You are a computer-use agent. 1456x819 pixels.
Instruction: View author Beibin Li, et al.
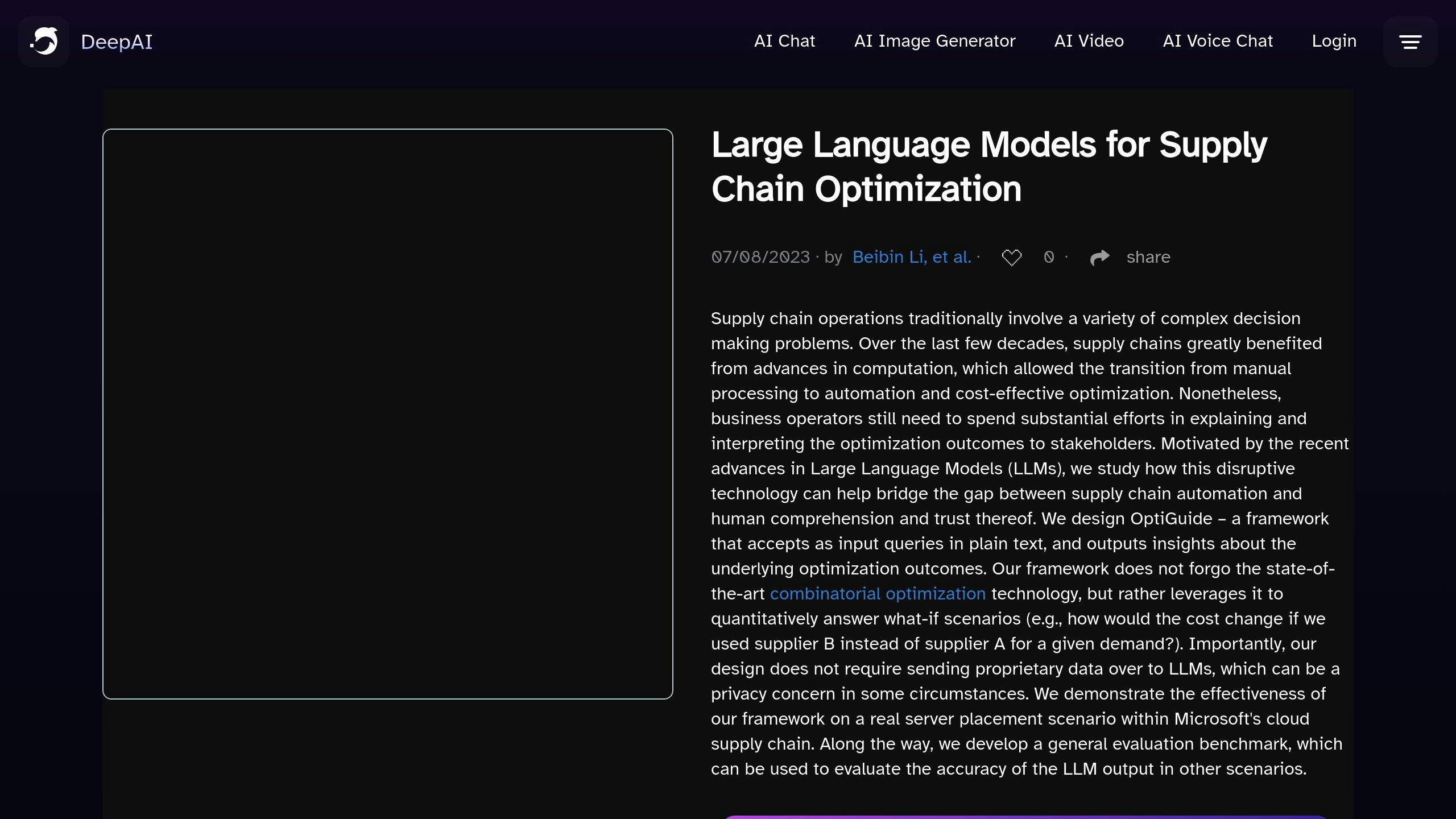click(912, 257)
